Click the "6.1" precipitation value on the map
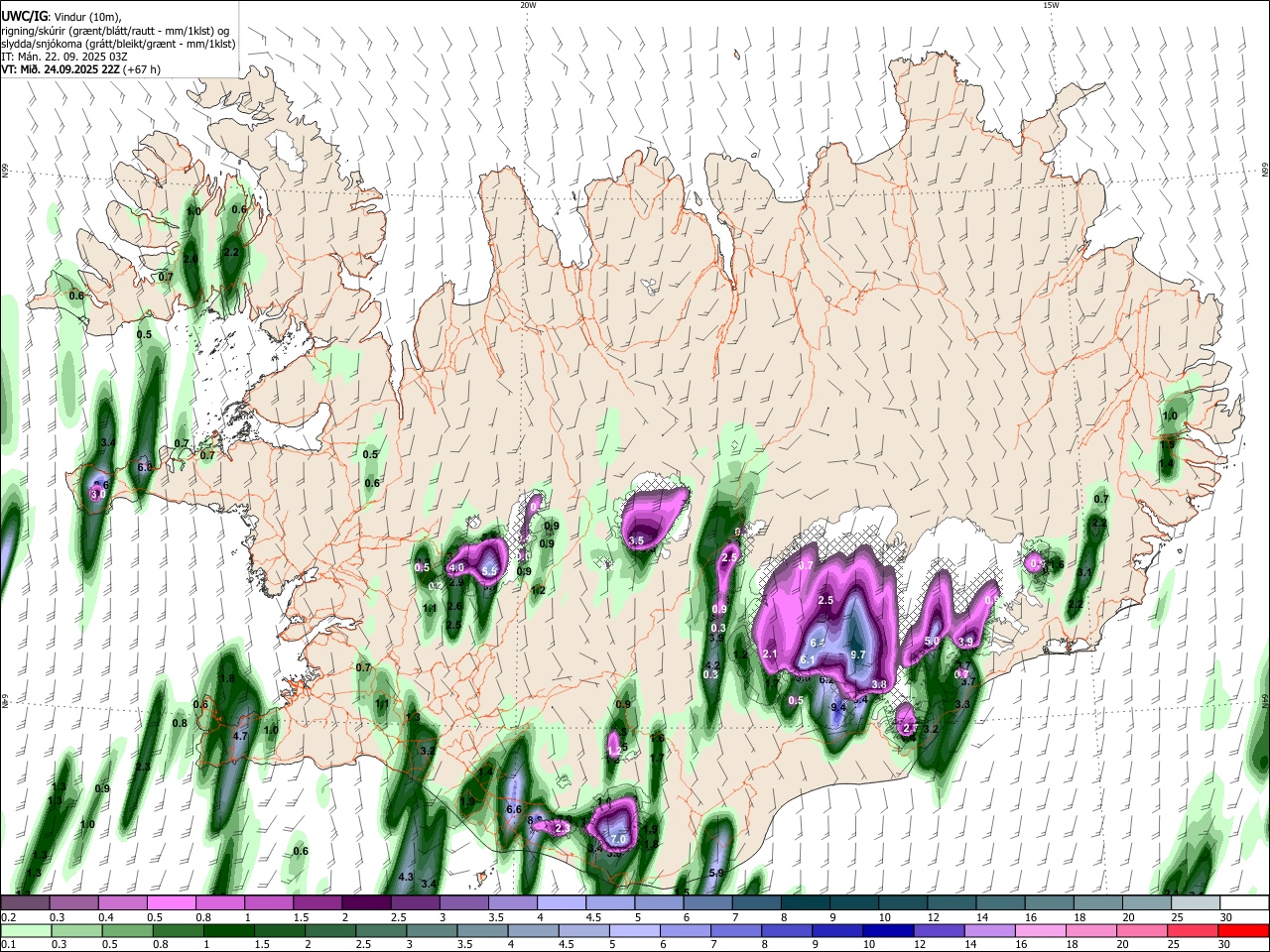 point(808,659)
